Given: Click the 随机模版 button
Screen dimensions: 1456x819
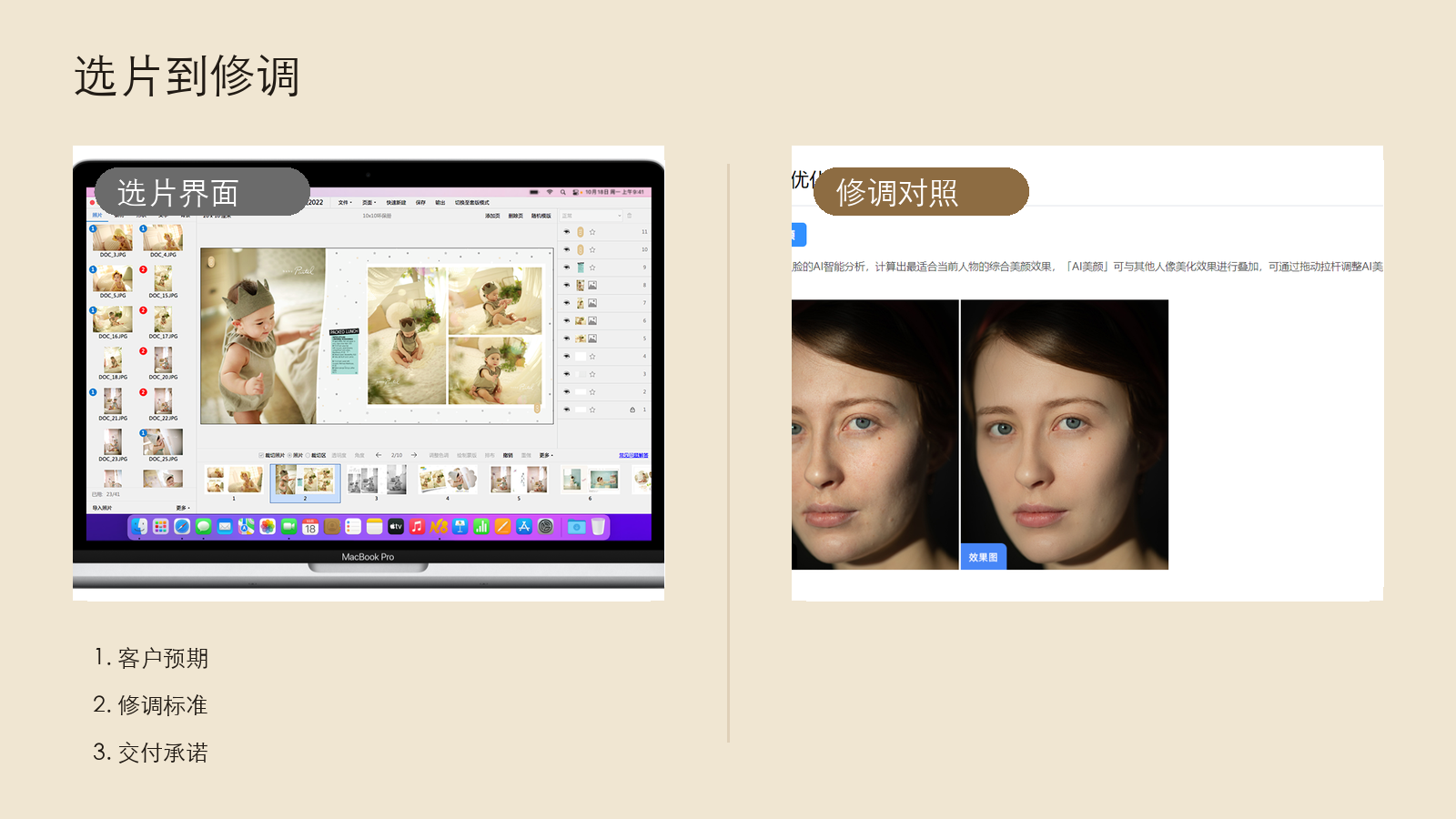Looking at the screenshot, I should [x=541, y=216].
